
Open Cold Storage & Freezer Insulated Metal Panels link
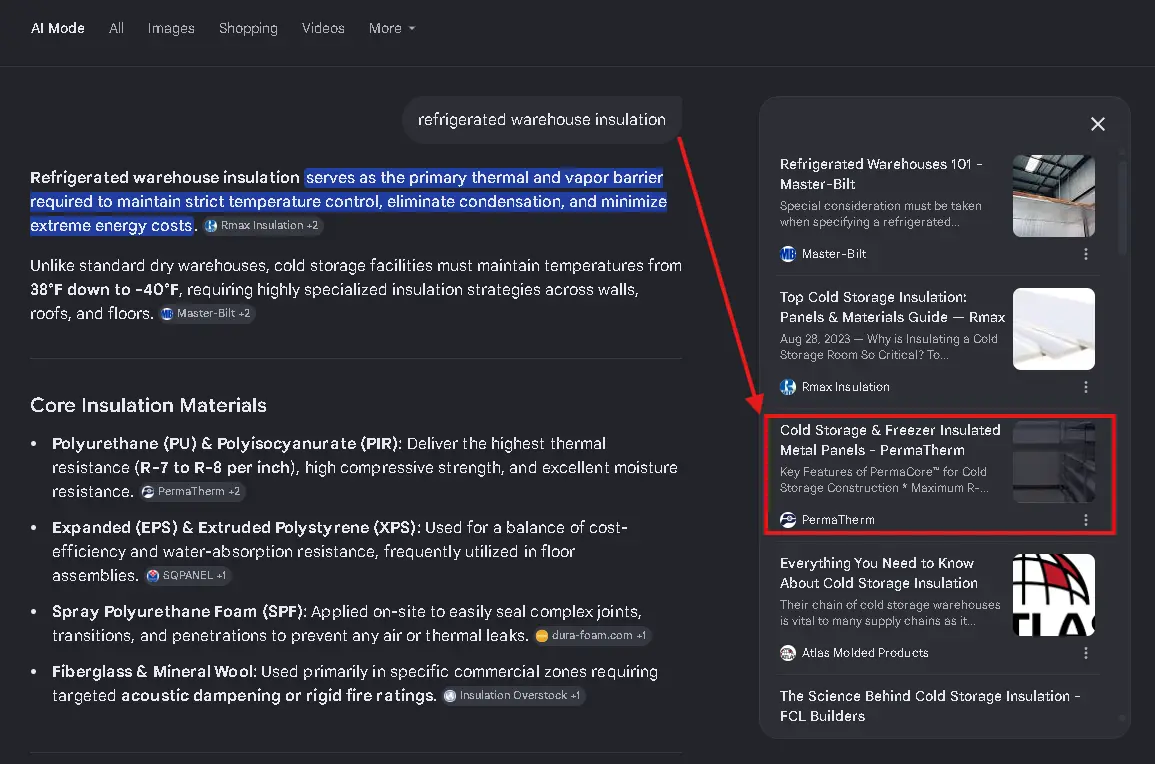pyautogui.click(x=890, y=440)
